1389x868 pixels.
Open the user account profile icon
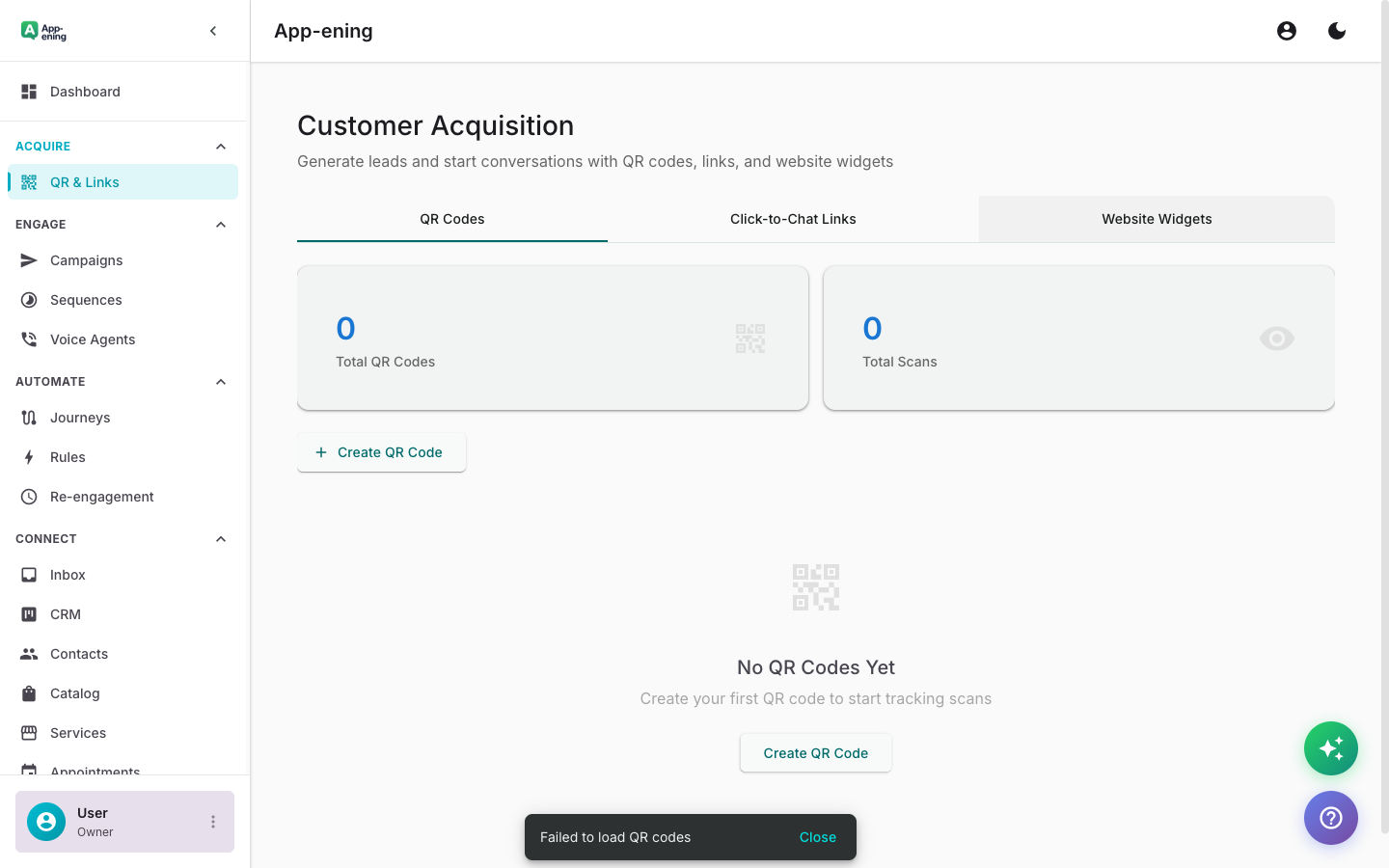click(1287, 30)
